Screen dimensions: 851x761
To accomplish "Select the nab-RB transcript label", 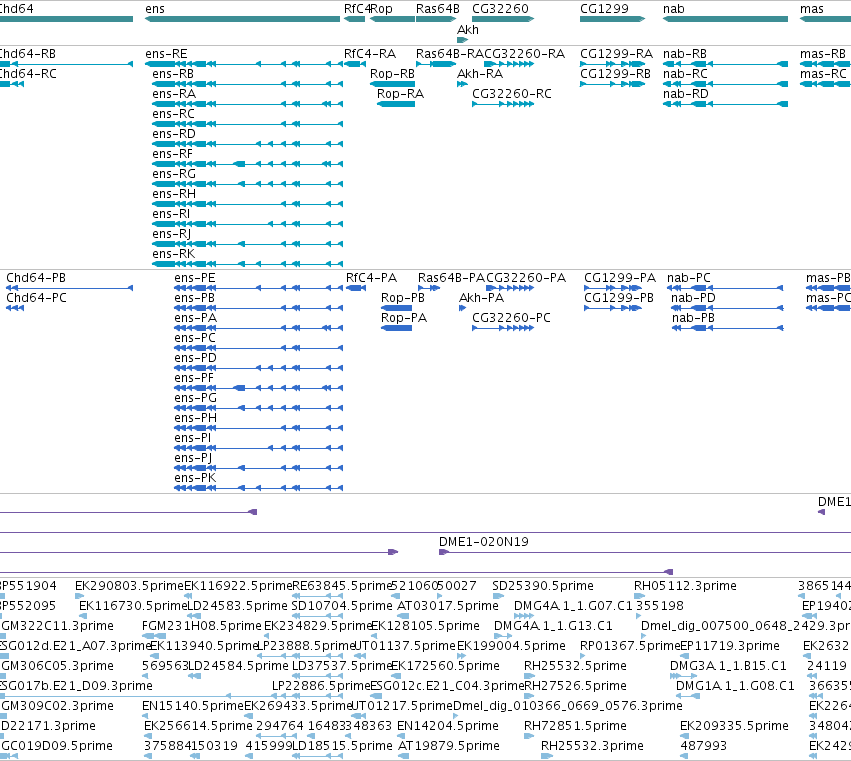I will tap(685, 54).
